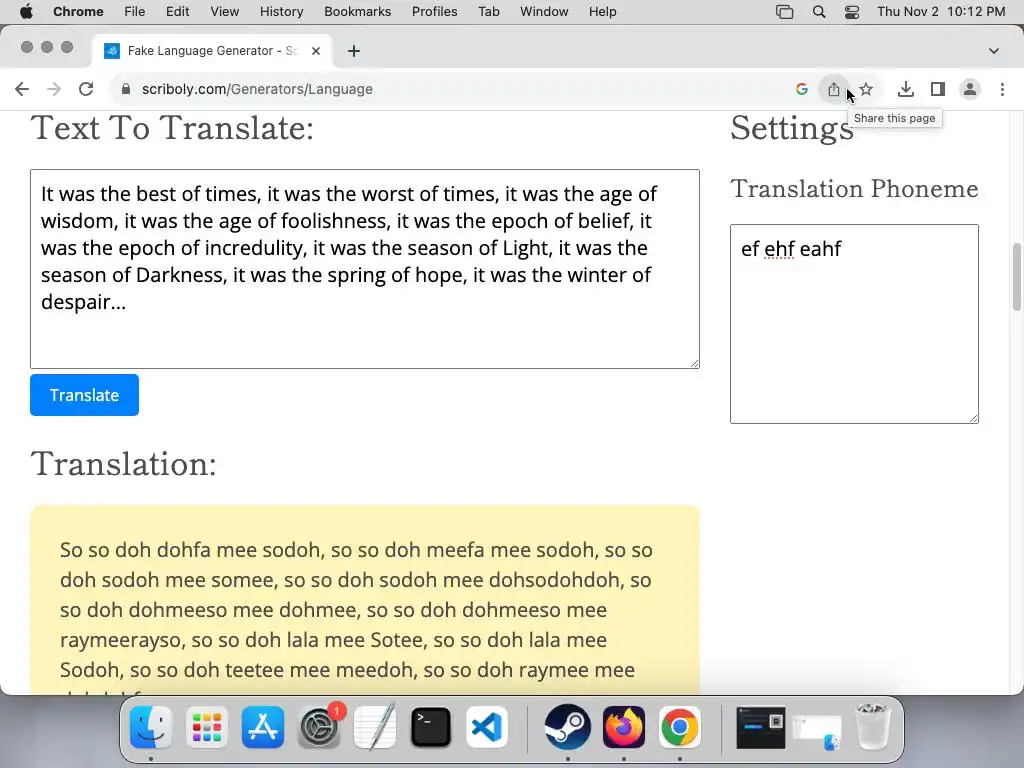Open Visual Studio Code from the Dock
Screen dimensions: 1024x768
[x=487, y=728]
